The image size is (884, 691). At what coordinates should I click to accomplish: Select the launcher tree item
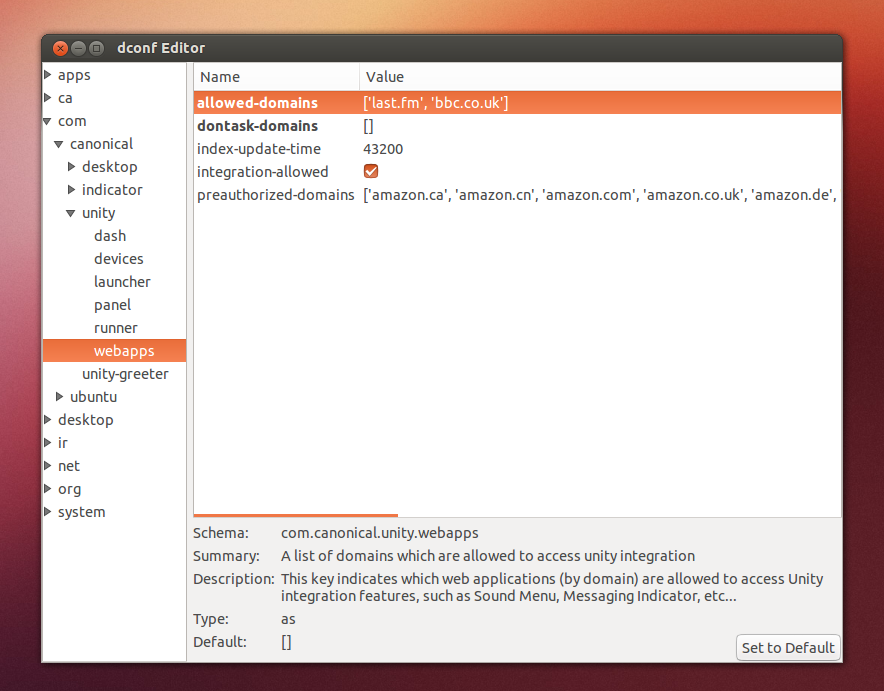[x=122, y=281]
